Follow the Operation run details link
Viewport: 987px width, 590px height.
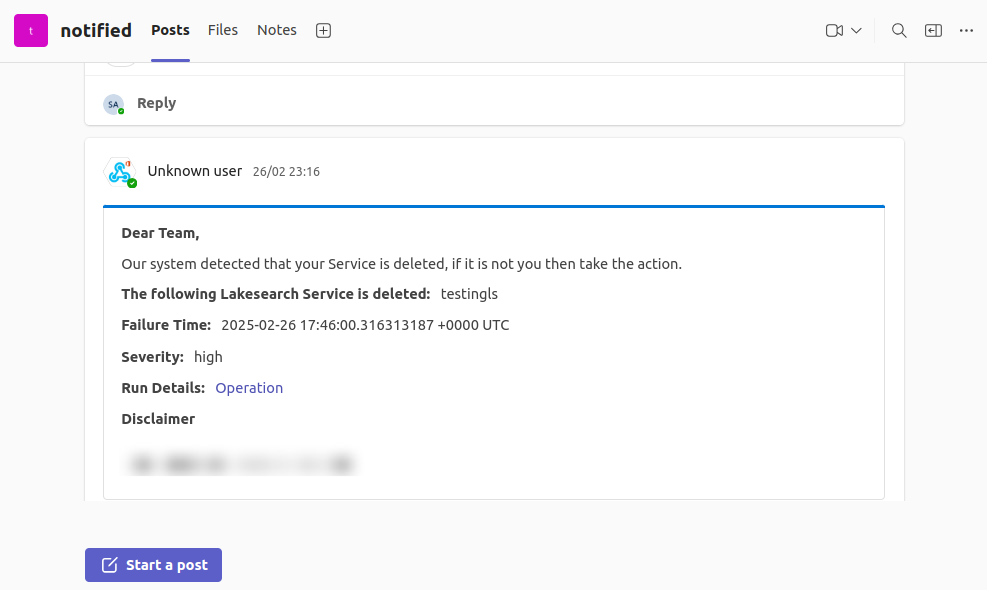(249, 388)
